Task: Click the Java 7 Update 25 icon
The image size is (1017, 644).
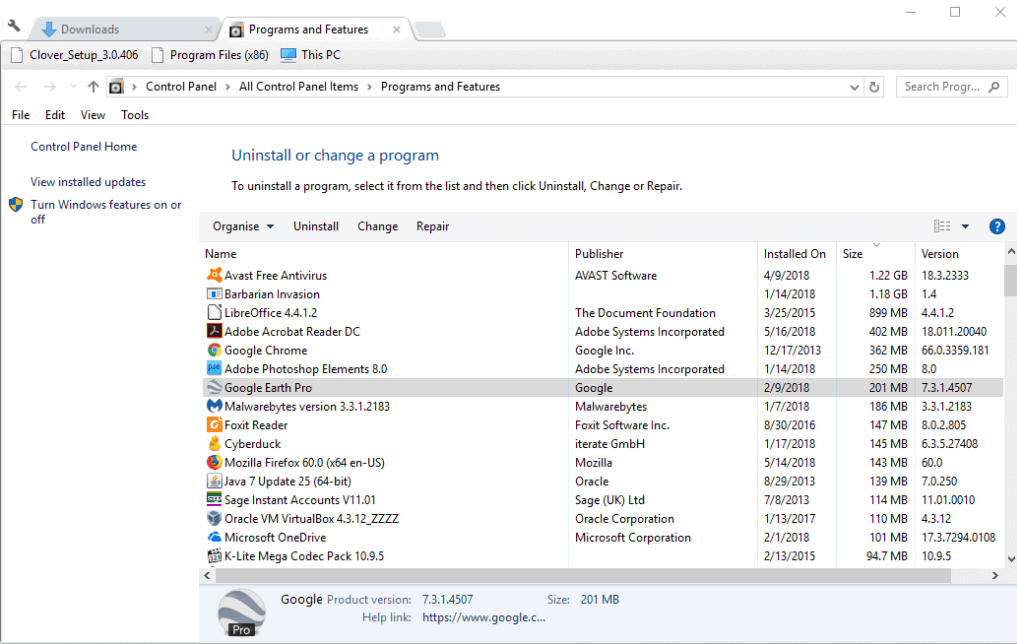Action: pos(214,481)
